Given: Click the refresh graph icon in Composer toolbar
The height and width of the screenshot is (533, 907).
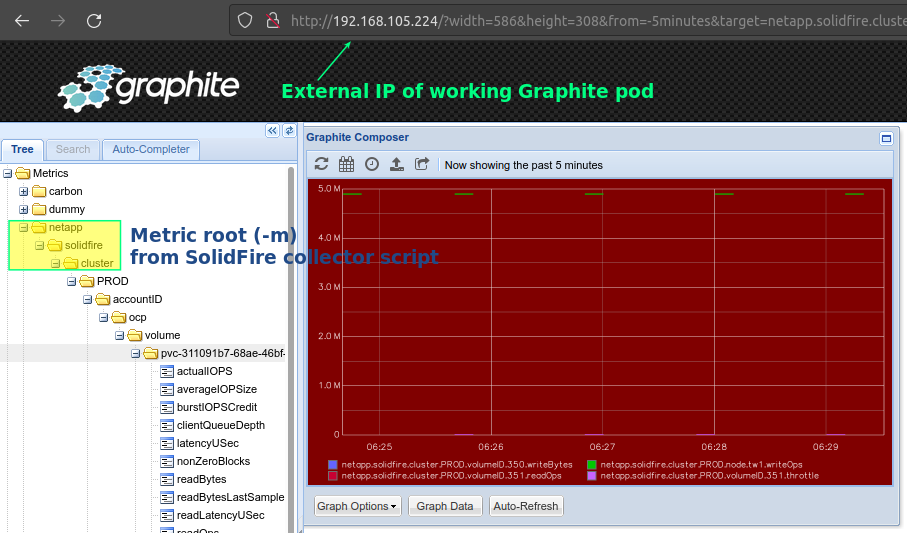Looking at the screenshot, I should pyautogui.click(x=322, y=164).
